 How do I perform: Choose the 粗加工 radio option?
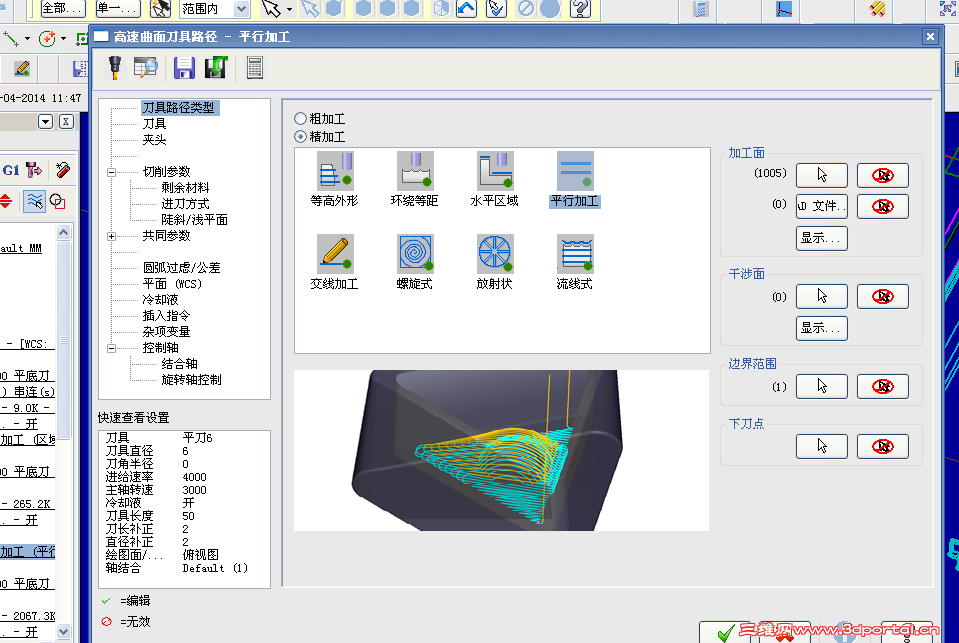[300, 115]
